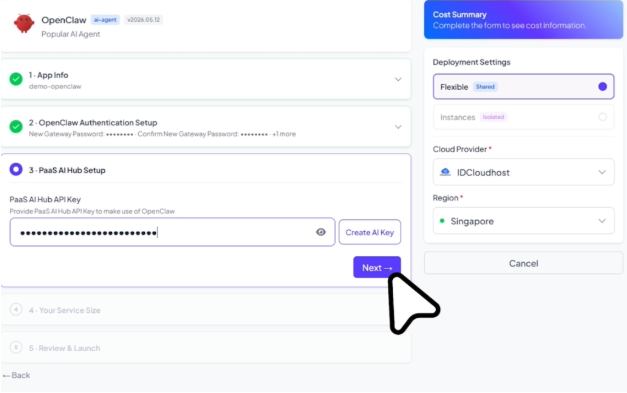Click the step 5 number circle

tap(16, 347)
